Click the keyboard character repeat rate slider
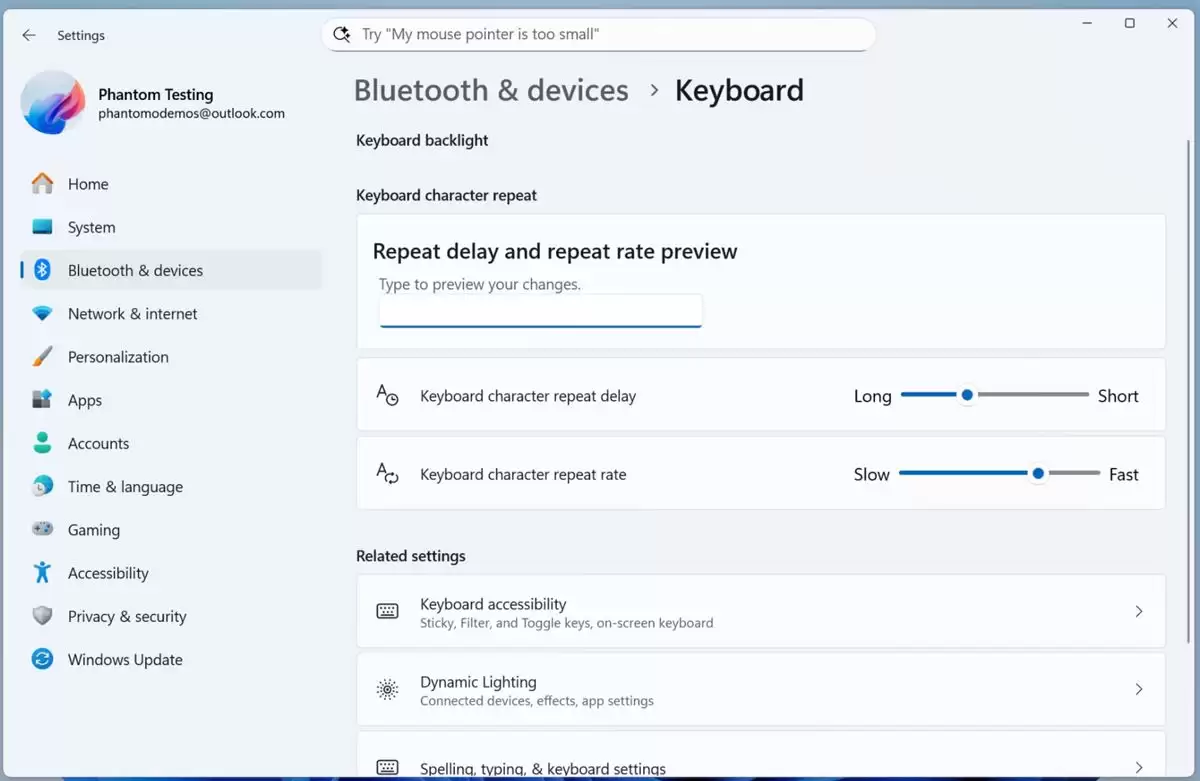Image resolution: width=1200 pixels, height=781 pixels. 1038,473
